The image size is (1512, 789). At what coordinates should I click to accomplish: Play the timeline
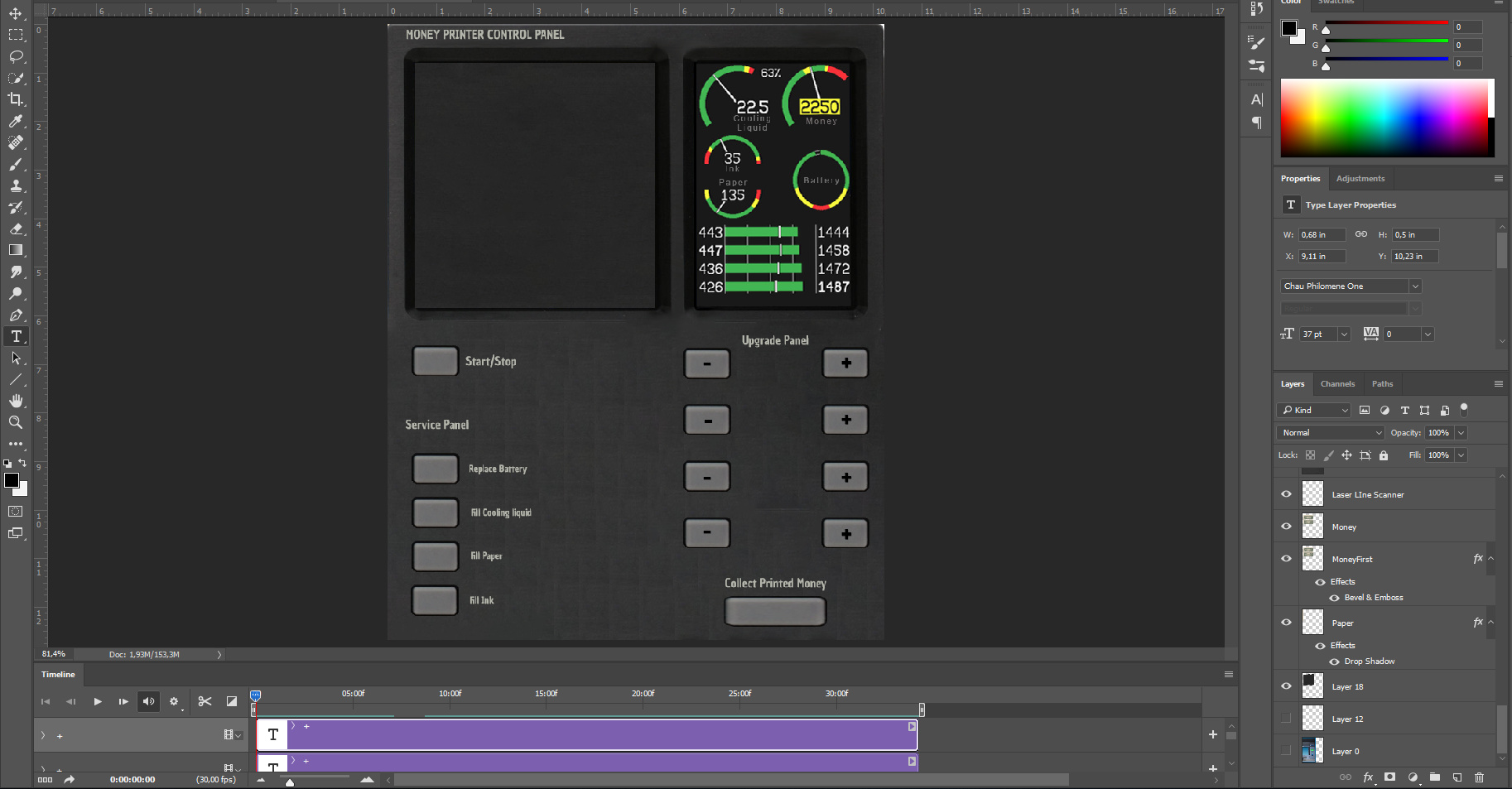pos(98,701)
